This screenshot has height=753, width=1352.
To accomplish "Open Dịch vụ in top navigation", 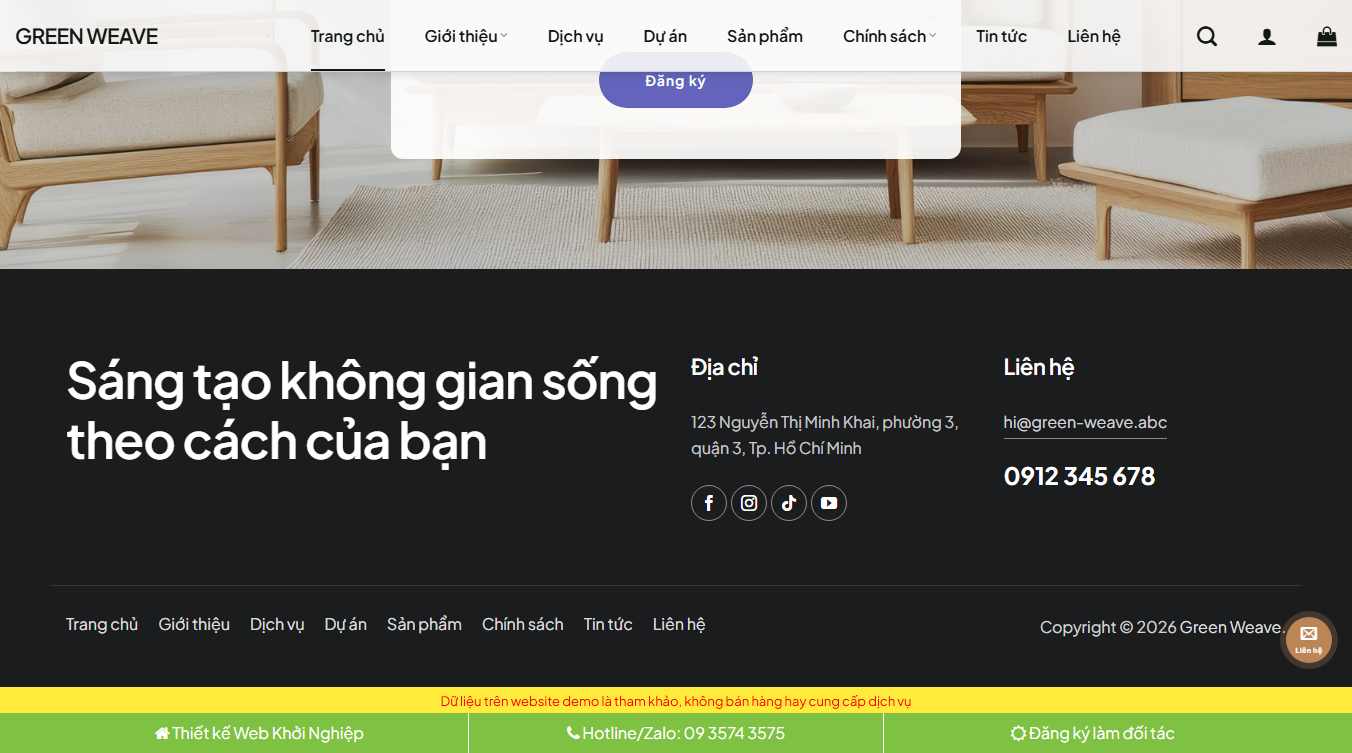I will (576, 36).
